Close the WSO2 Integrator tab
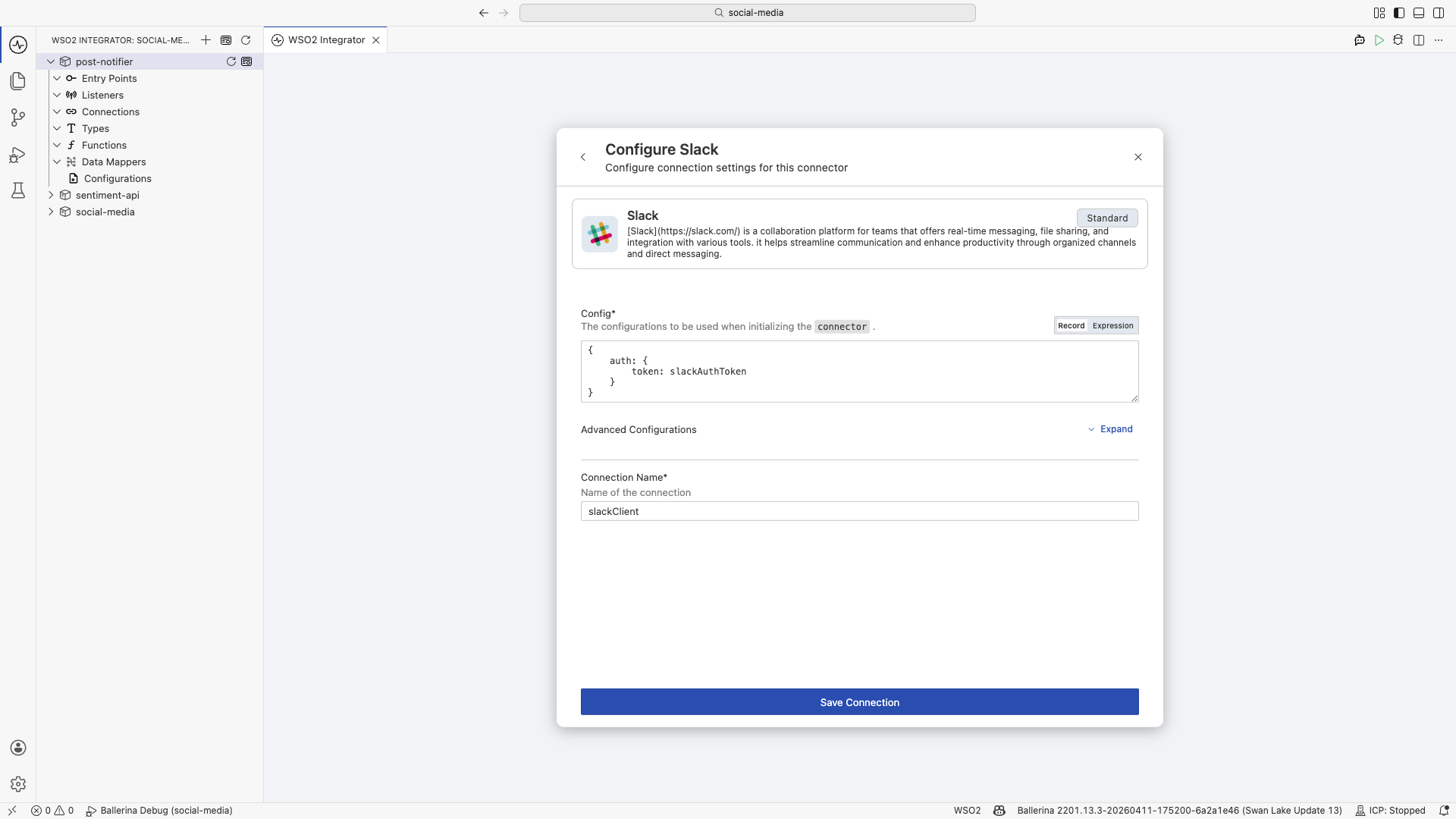This screenshot has height=819, width=1456. [376, 40]
